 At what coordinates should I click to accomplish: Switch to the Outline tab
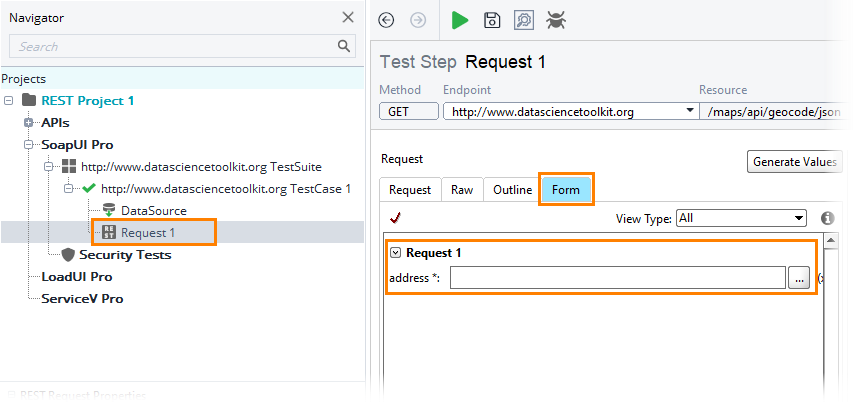[513, 190]
